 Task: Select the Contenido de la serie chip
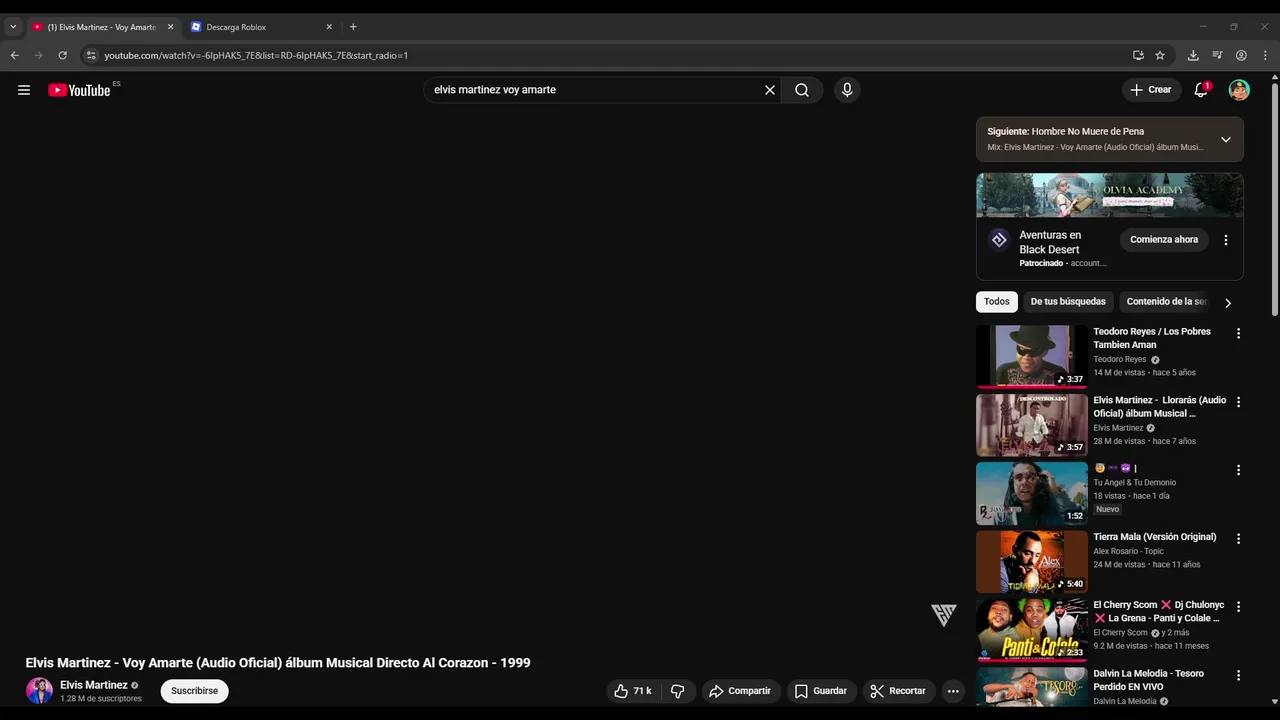(x=1166, y=302)
